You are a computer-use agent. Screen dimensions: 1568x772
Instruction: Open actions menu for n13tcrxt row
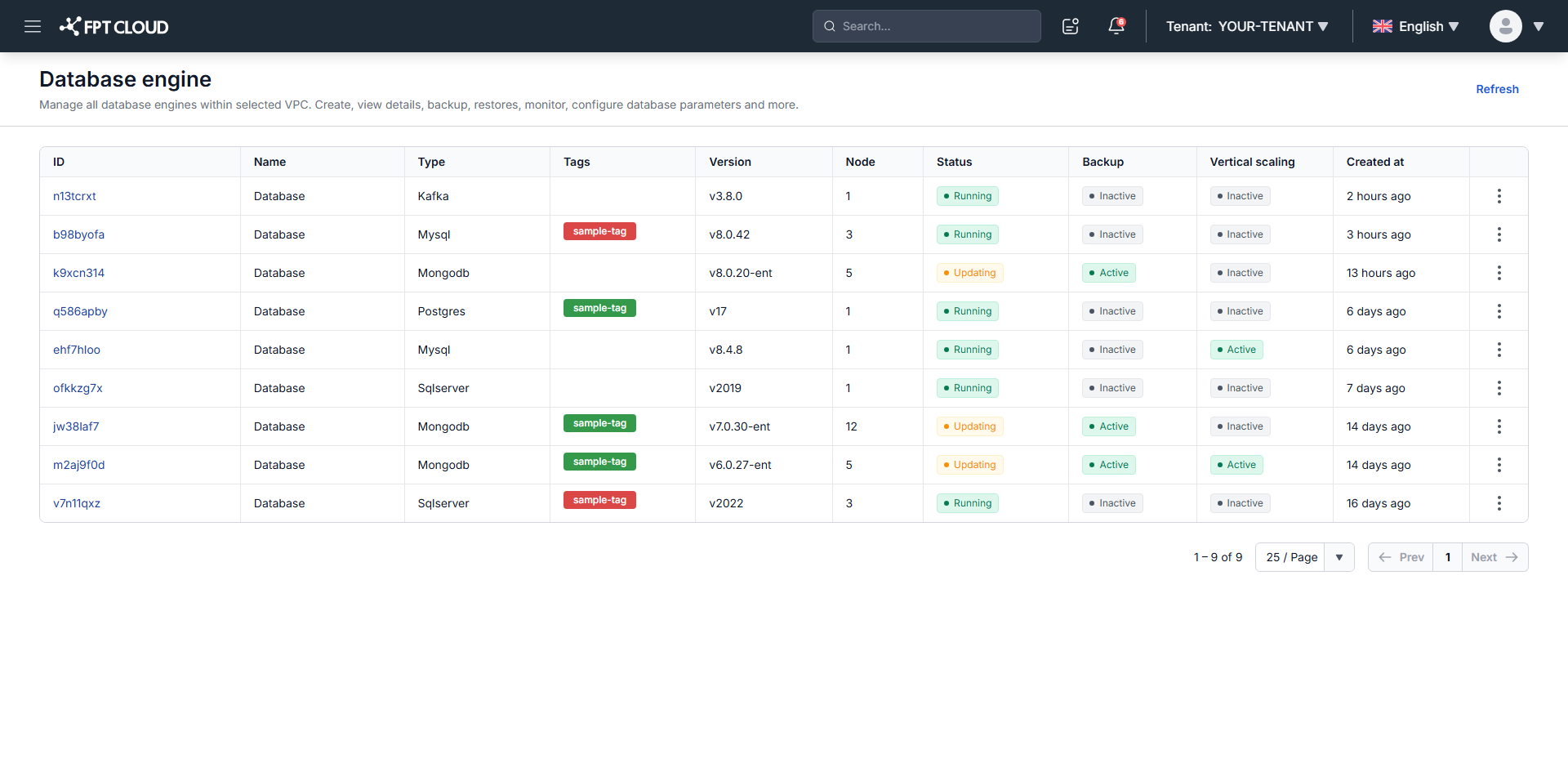point(1499,196)
